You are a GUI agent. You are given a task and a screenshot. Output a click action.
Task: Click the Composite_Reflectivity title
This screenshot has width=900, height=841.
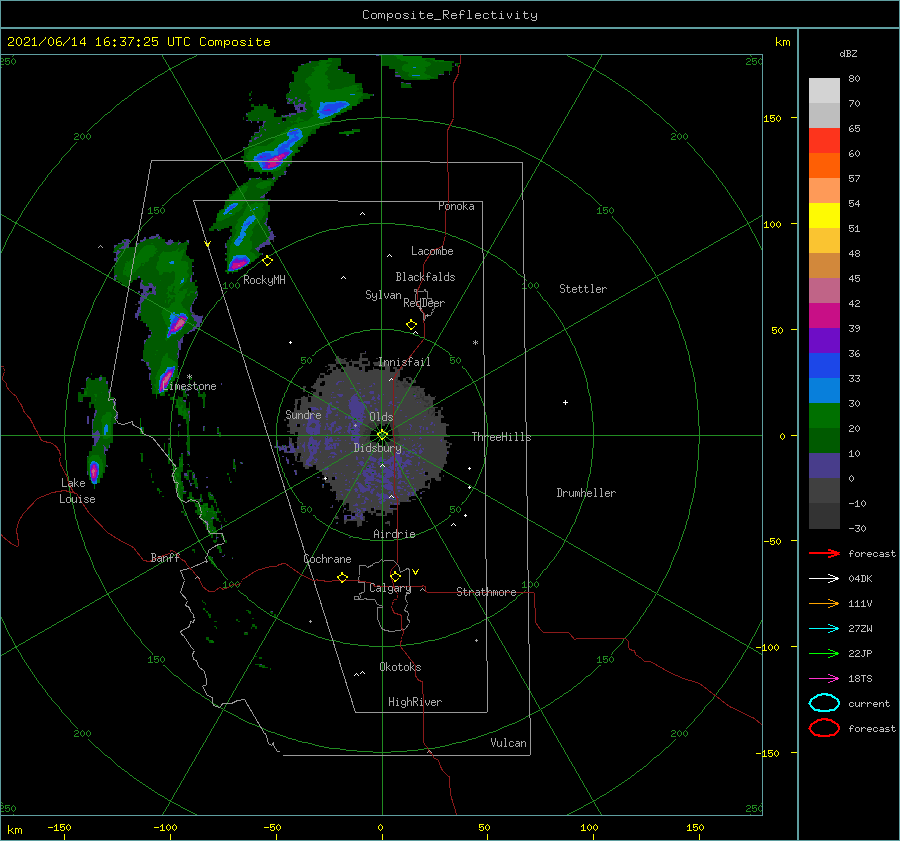click(x=449, y=15)
